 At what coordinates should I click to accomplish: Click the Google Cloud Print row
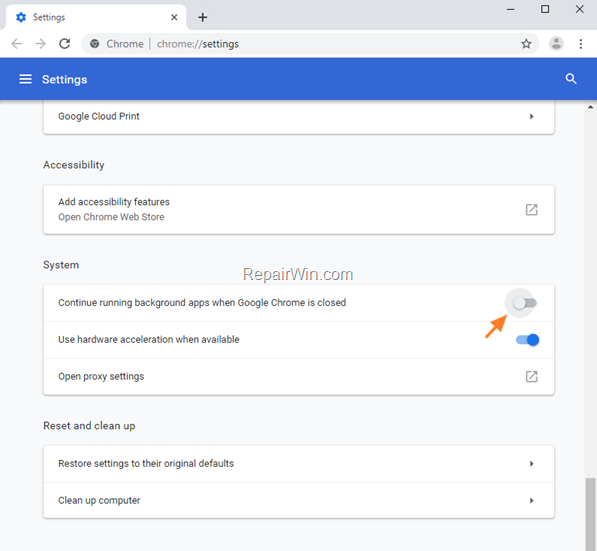[298, 116]
